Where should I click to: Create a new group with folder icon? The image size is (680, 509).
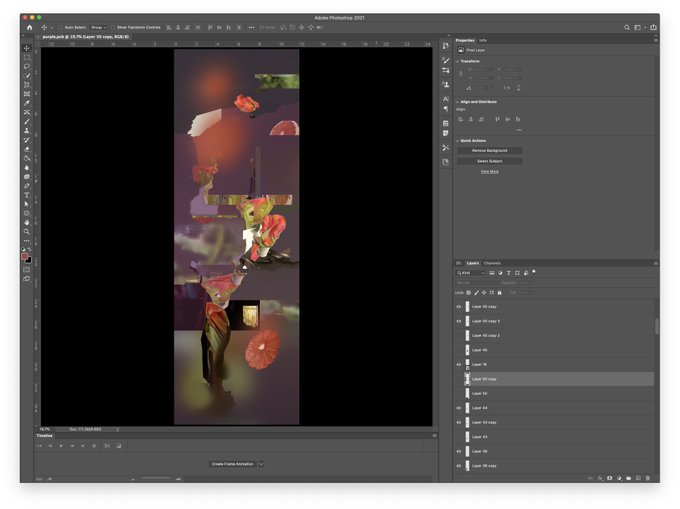628,478
